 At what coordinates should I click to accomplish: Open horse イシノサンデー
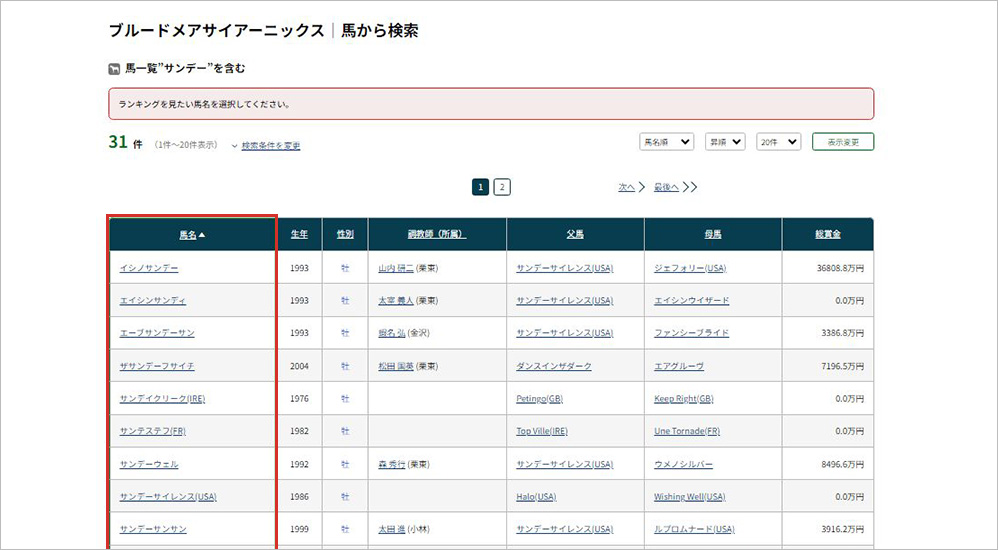[x=149, y=268]
